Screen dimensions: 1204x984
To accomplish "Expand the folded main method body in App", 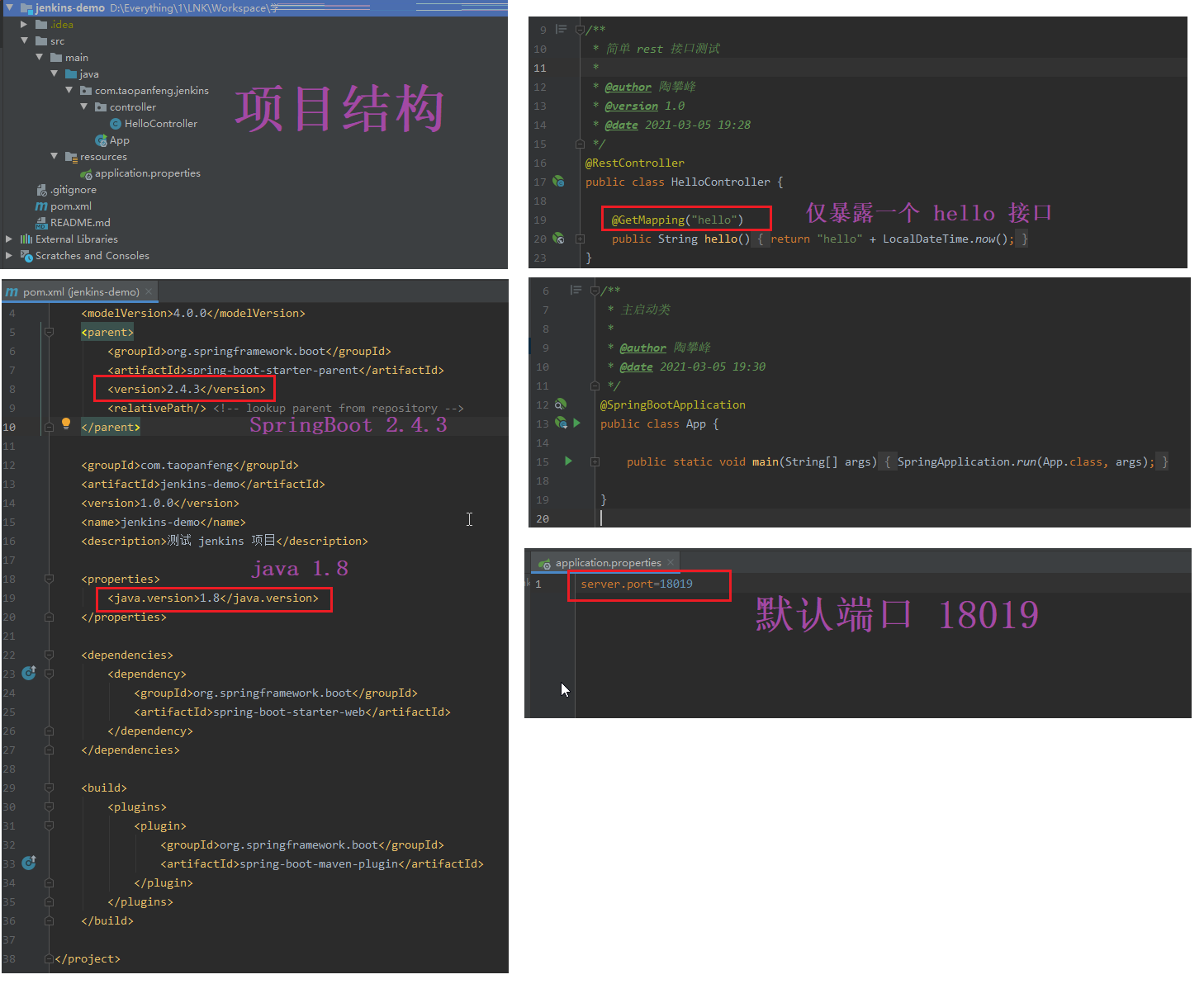I will pos(595,461).
